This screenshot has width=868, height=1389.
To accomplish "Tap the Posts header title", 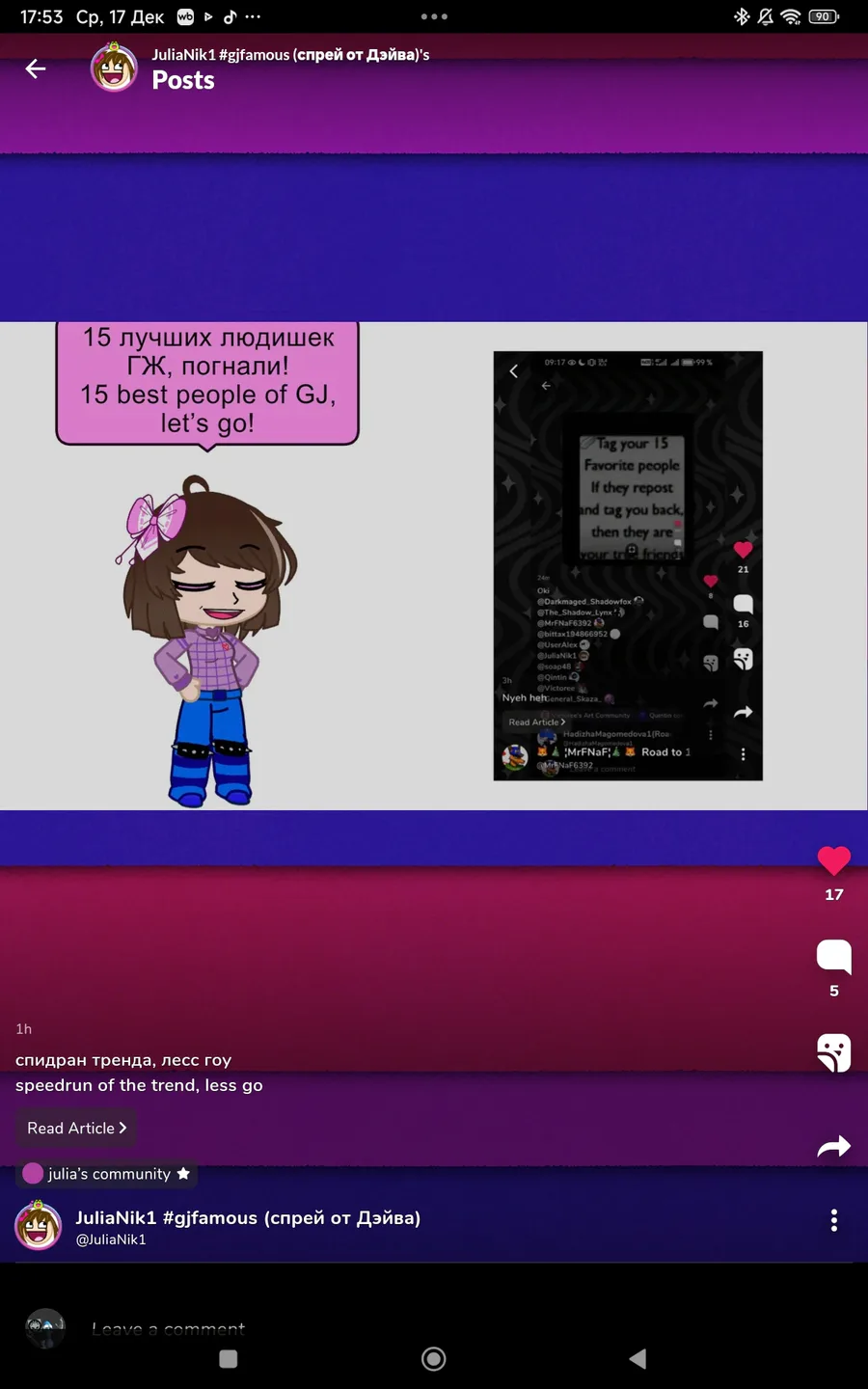I will point(183,80).
